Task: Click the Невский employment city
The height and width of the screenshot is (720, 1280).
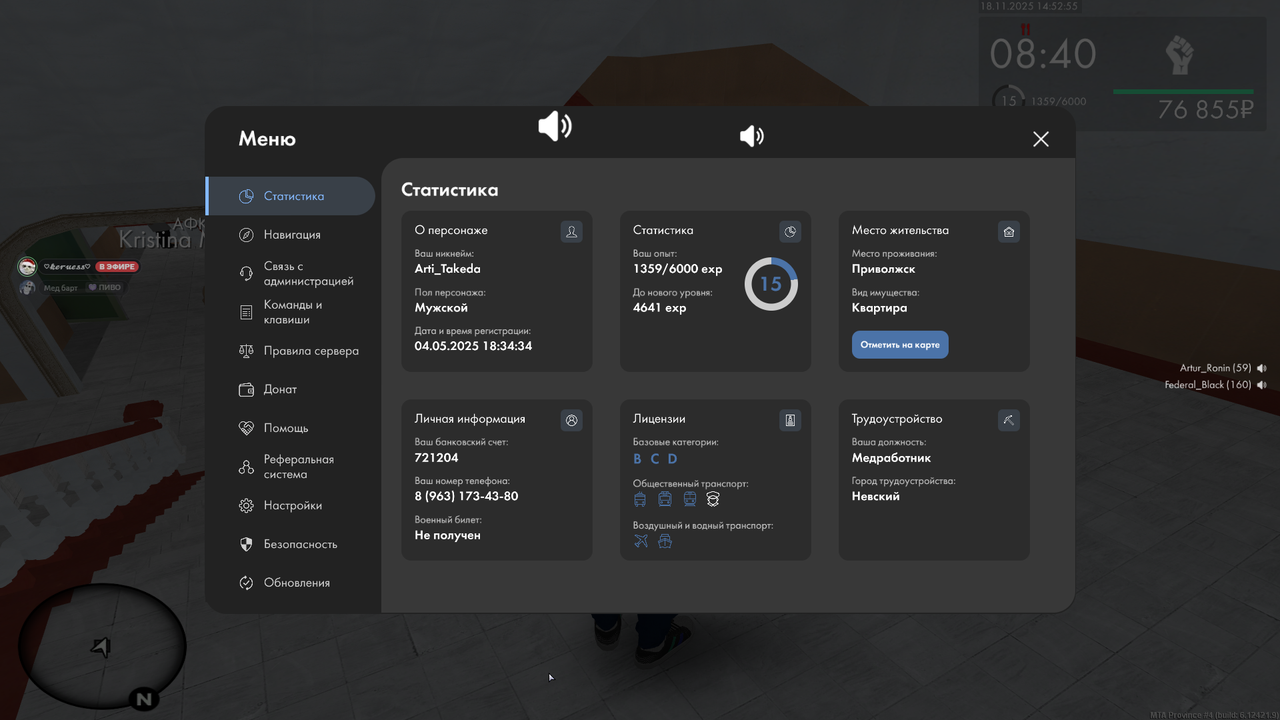Action: (x=876, y=496)
